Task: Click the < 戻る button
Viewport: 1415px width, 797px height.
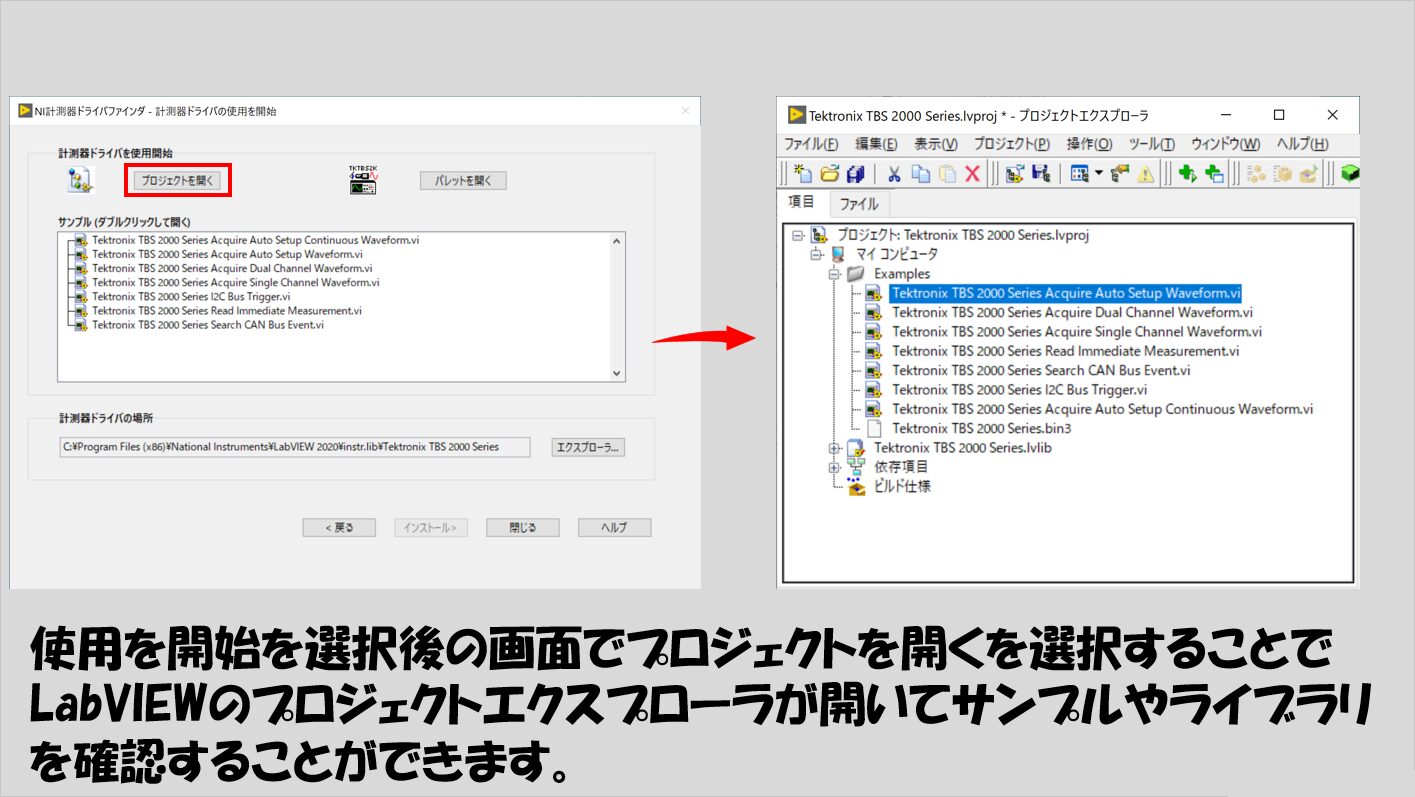Action: 339,528
